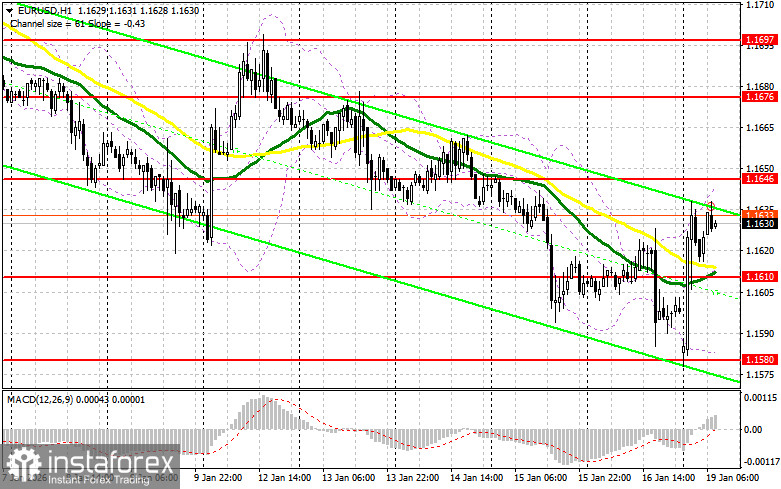Click the 1.1680 price axis label
781x489 pixels.
point(760,87)
